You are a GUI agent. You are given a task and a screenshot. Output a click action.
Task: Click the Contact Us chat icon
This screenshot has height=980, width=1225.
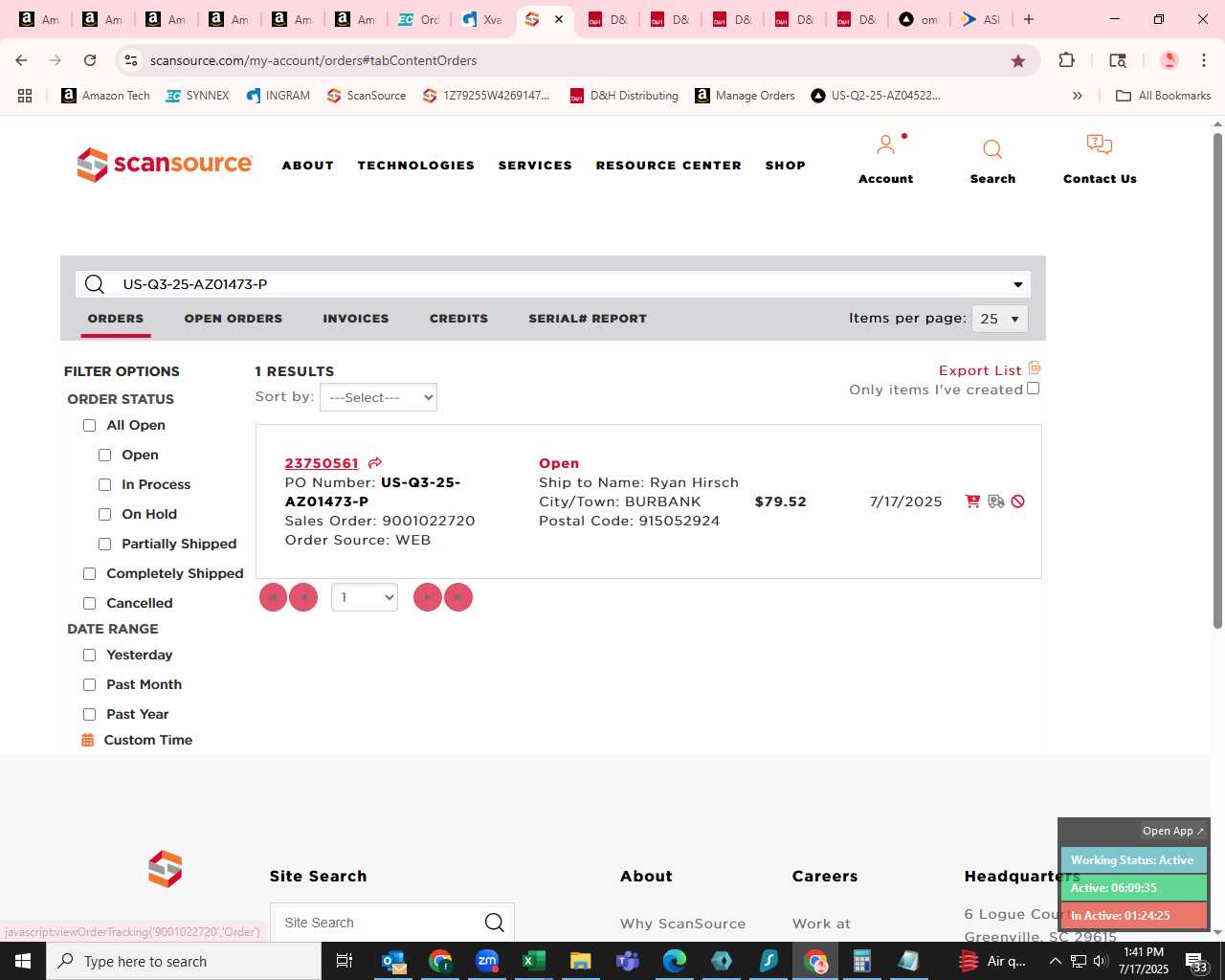1100,145
